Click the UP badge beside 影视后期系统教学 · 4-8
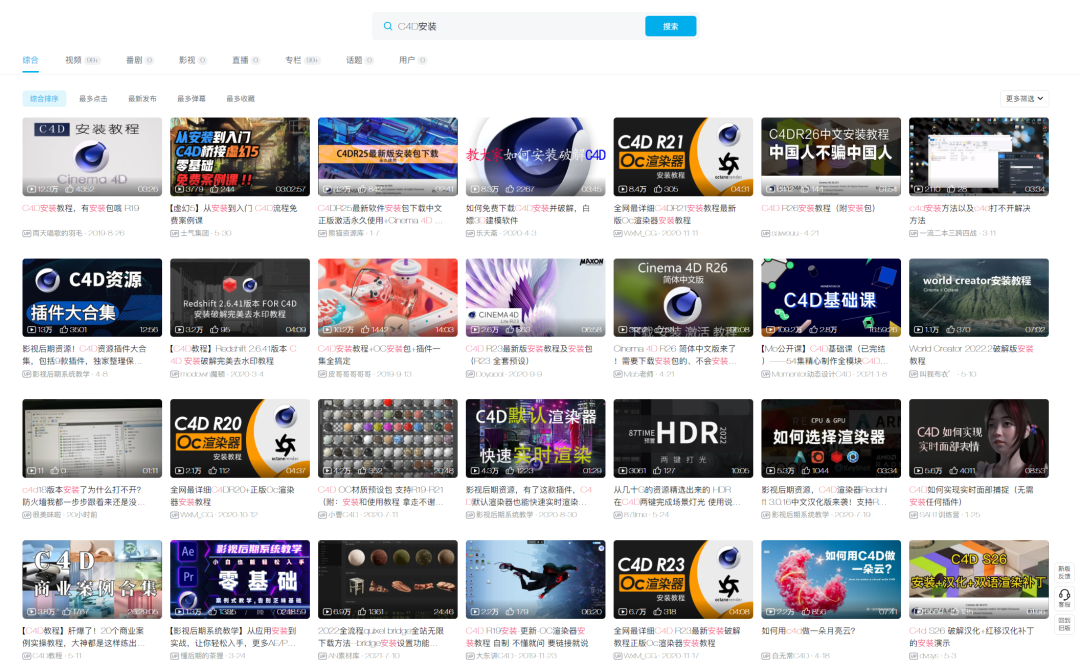Screen dimensions: 1080x671 tap(26, 374)
